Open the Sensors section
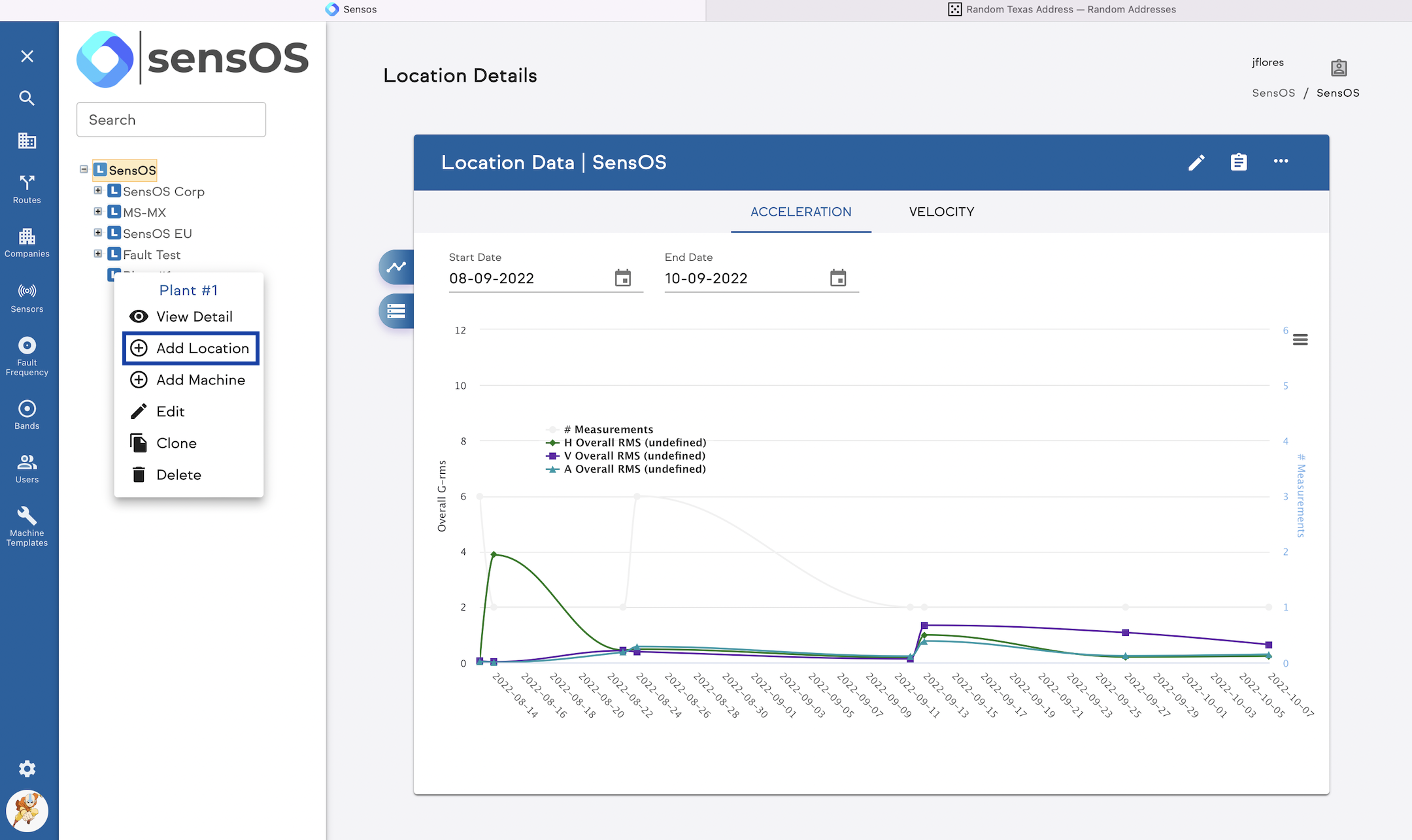 click(x=27, y=298)
